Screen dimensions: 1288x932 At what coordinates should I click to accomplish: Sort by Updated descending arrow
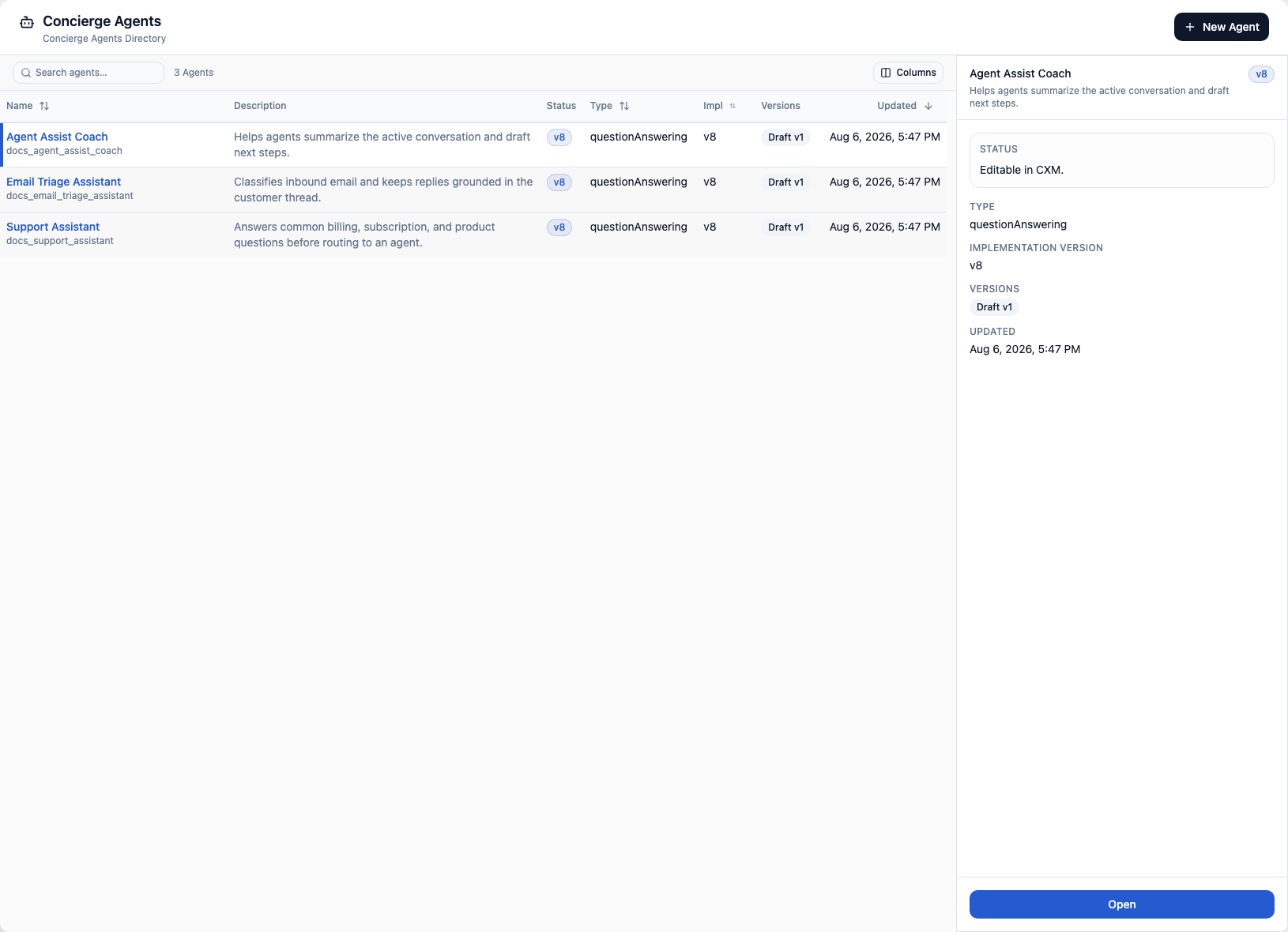tap(928, 106)
